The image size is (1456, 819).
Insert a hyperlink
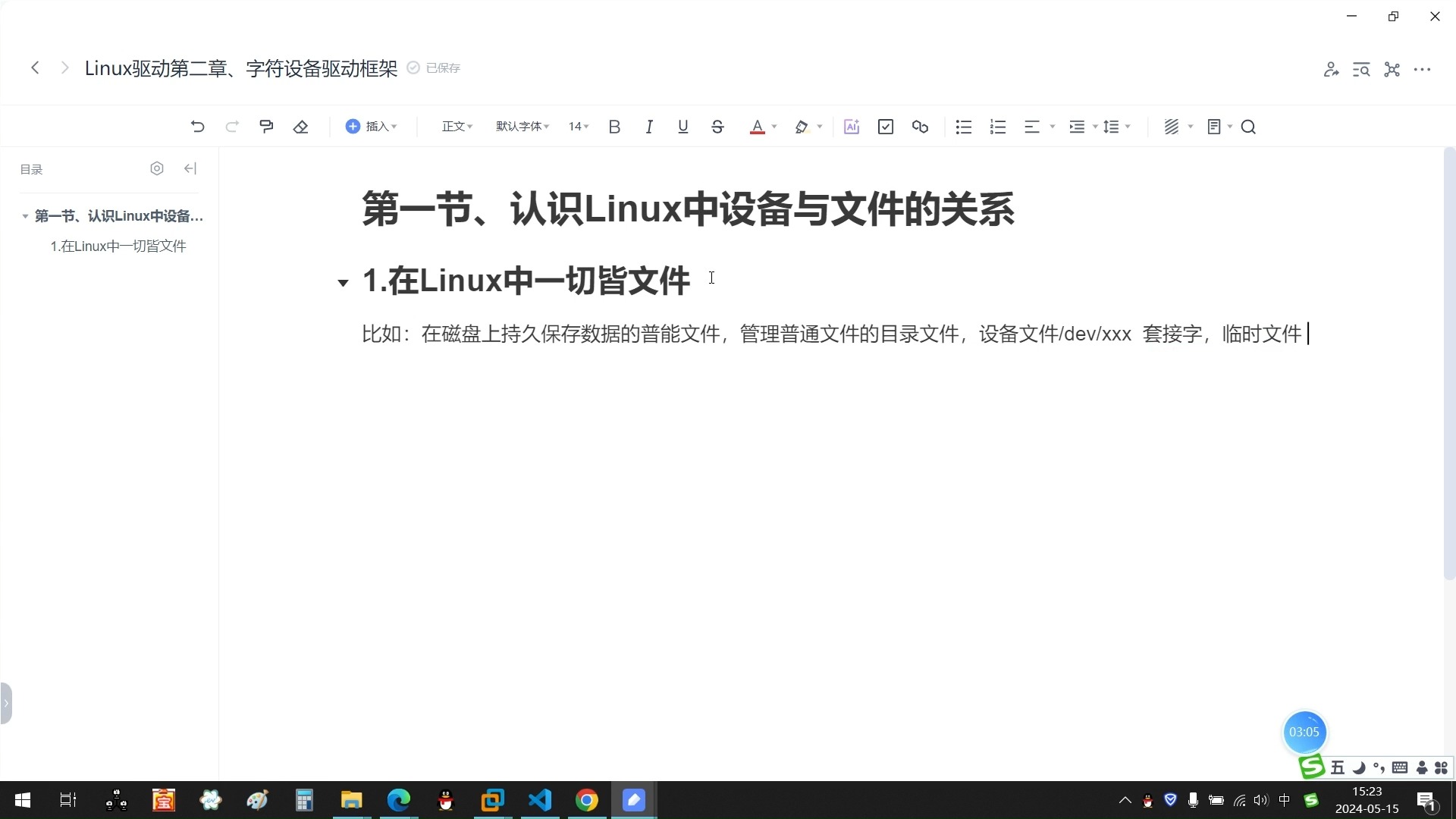(920, 127)
